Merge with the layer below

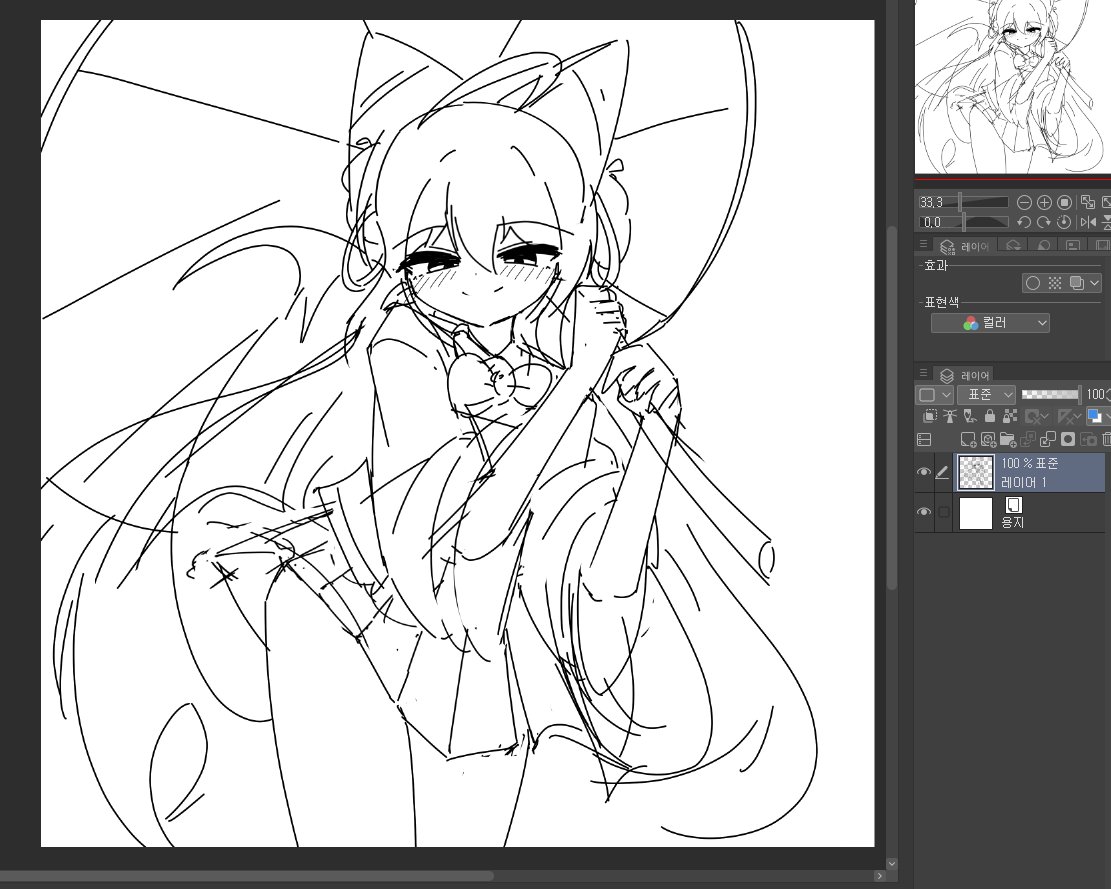click(1047, 440)
